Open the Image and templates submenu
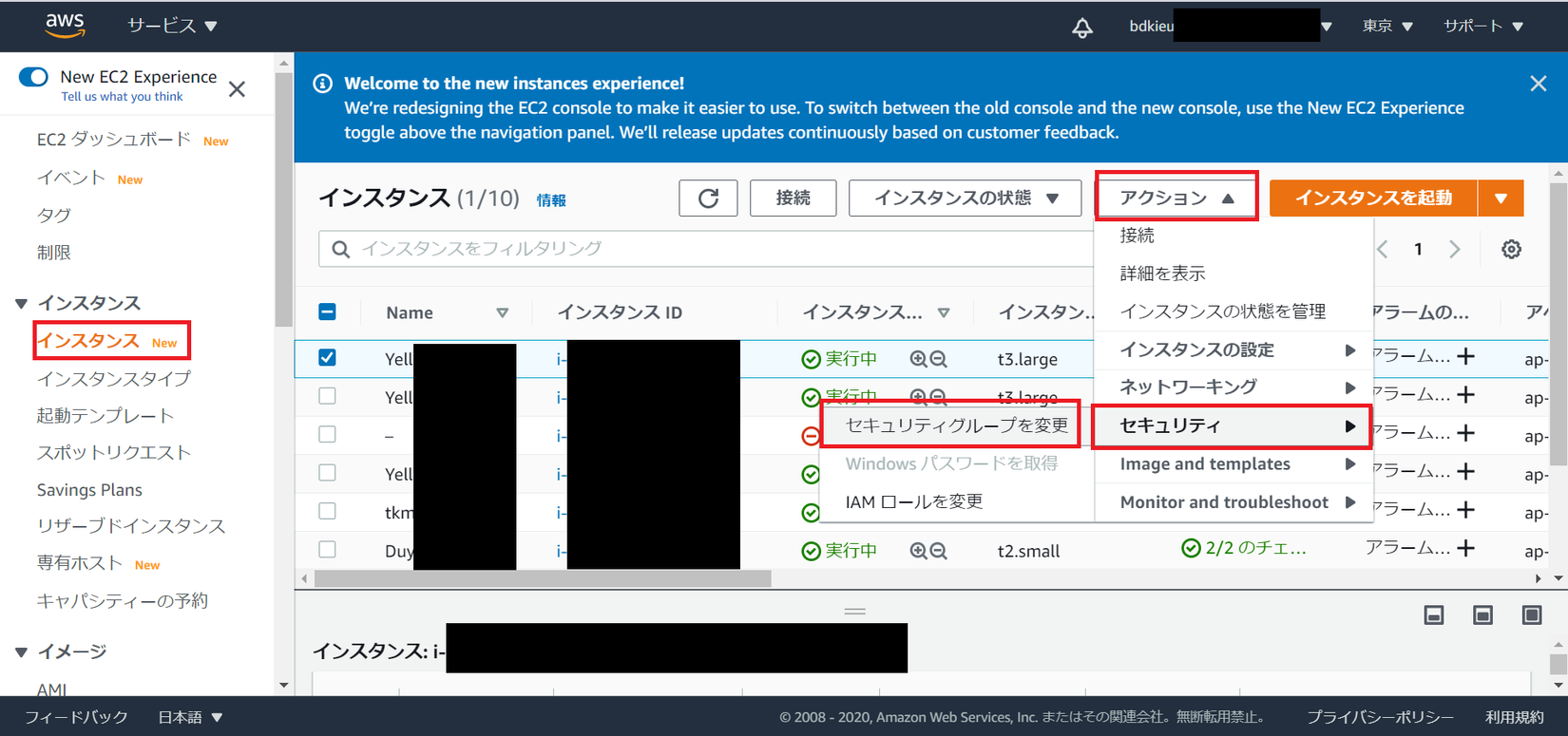Viewport: 1568px width, 736px height. pos(1233,464)
